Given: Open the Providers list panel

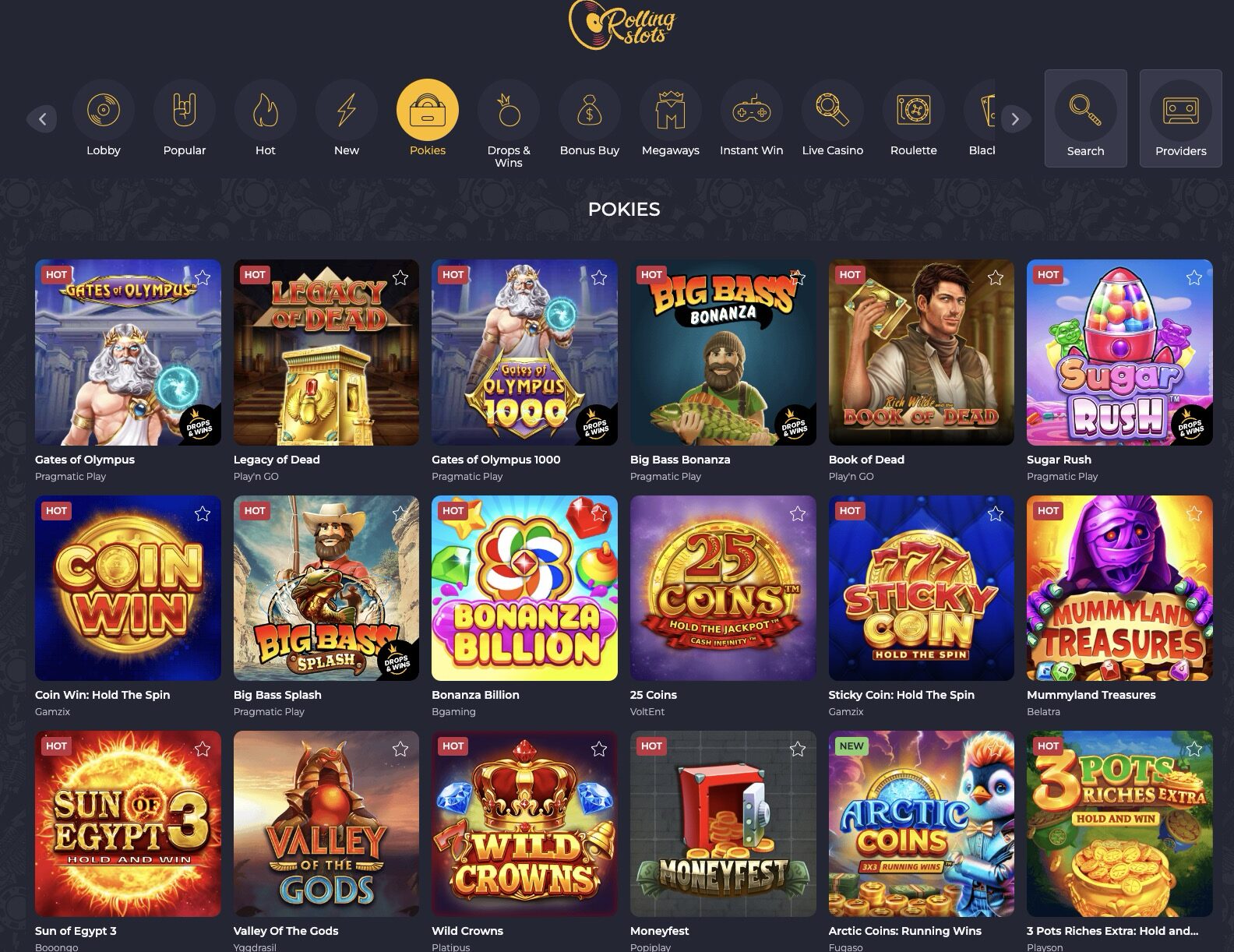Looking at the screenshot, I should (1180, 118).
